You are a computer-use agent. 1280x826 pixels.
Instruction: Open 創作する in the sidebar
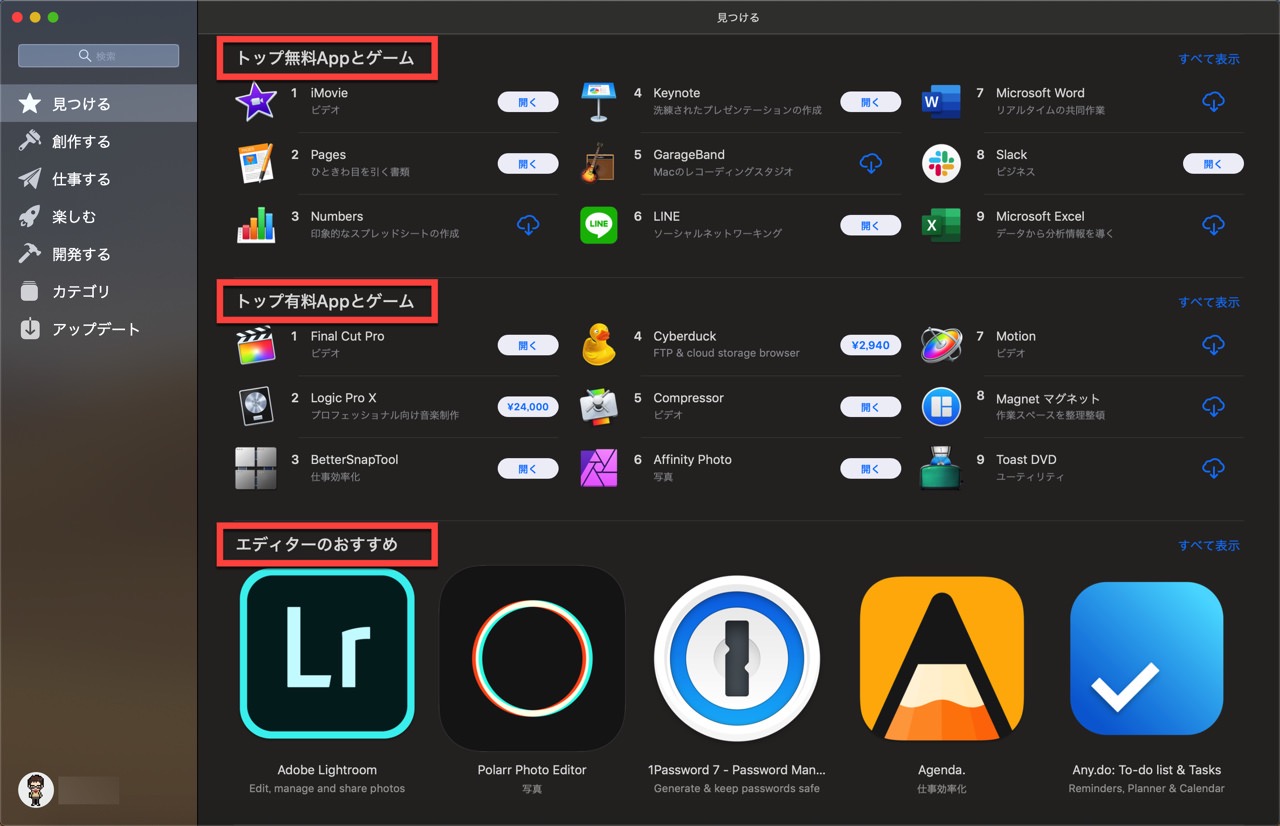[98, 141]
